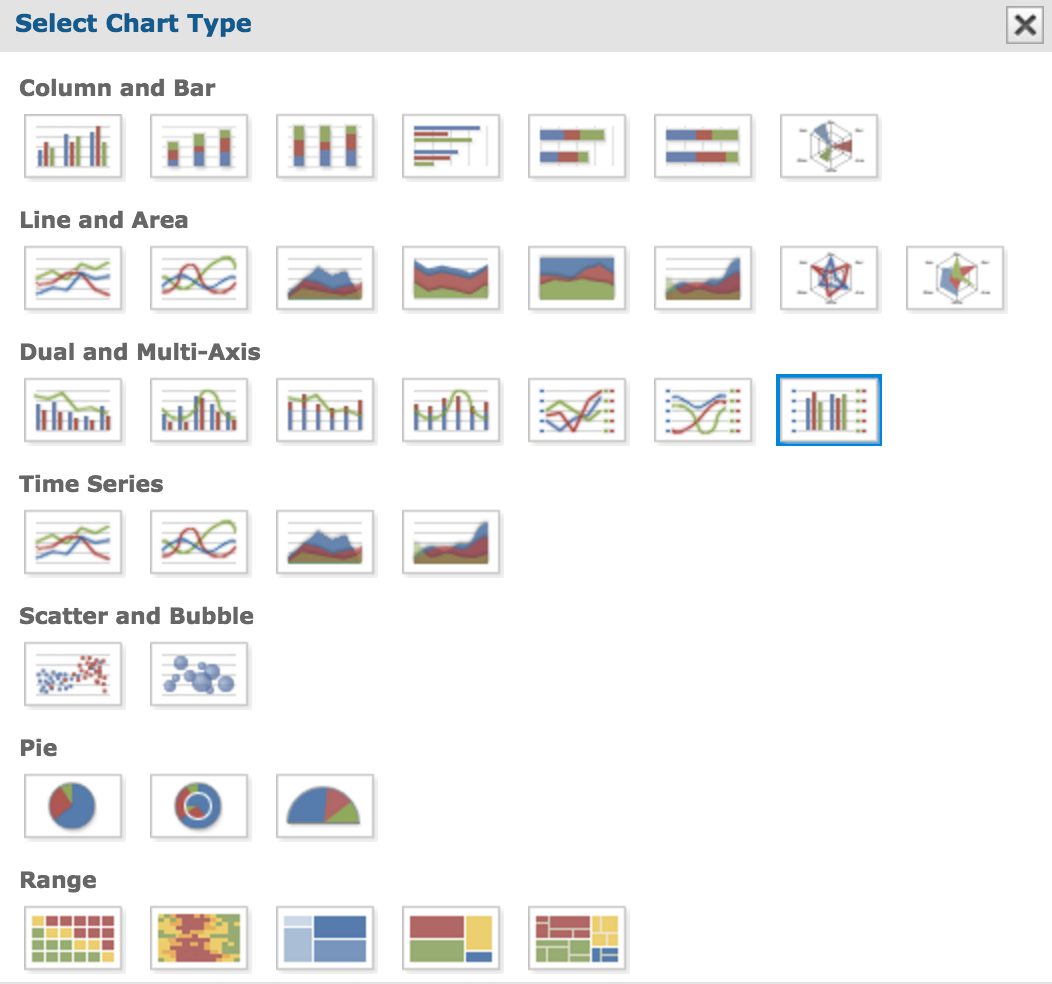Close the Select Chart Type dialog
The height and width of the screenshot is (984, 1052).
coord(1024,25)
